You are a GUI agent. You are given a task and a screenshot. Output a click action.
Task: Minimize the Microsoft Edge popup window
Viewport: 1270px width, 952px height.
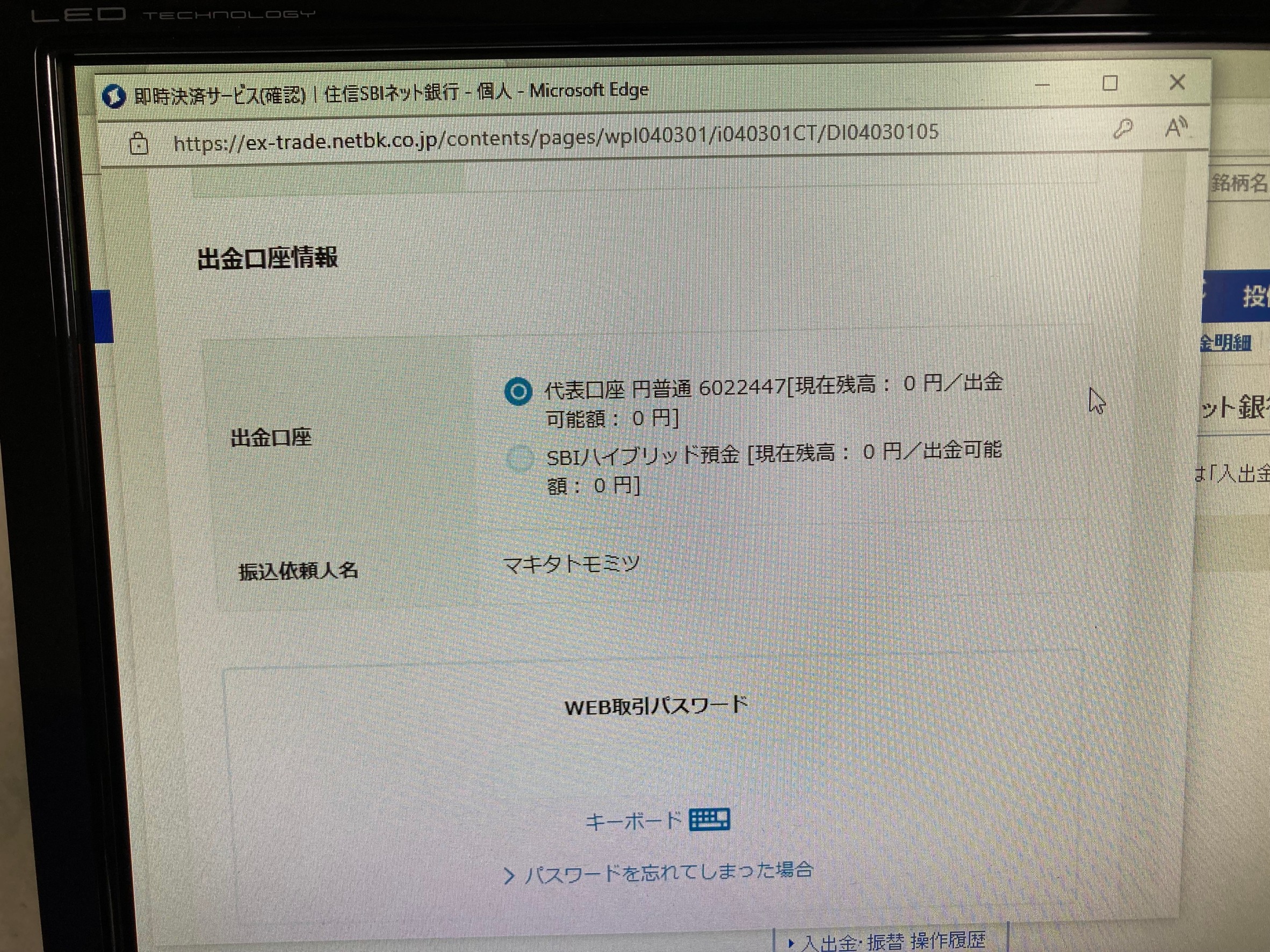1043,85
